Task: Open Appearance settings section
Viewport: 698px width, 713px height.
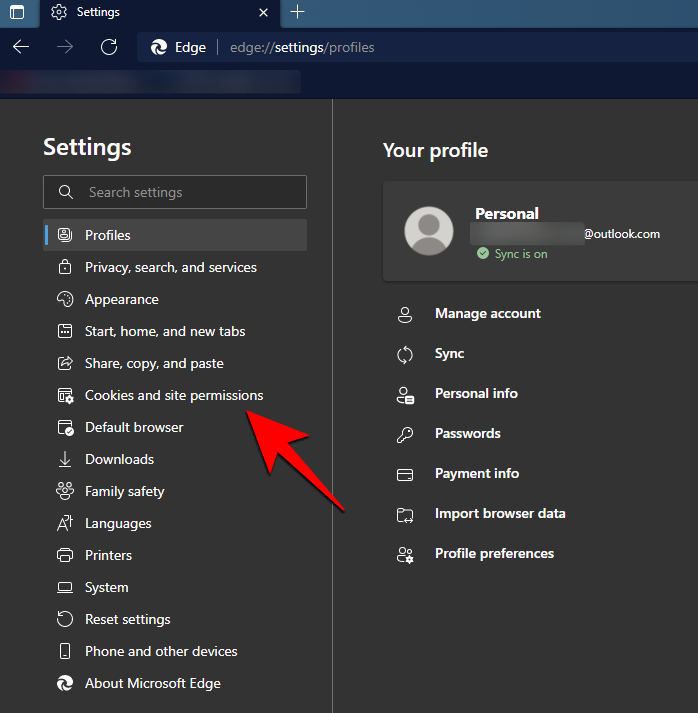Action: tap(121, 299)
